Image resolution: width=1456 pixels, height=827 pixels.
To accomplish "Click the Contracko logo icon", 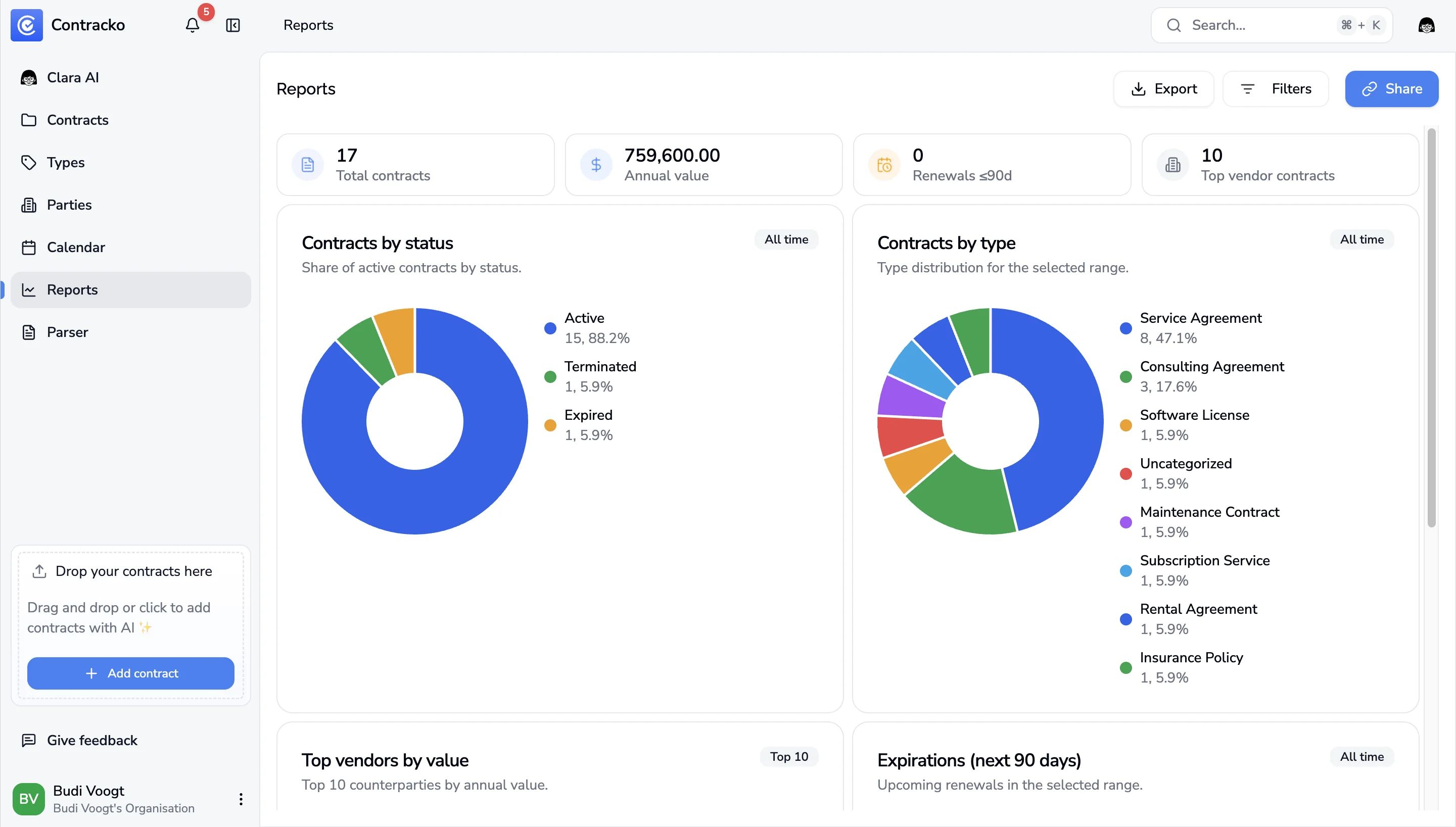I will (27, 25).
